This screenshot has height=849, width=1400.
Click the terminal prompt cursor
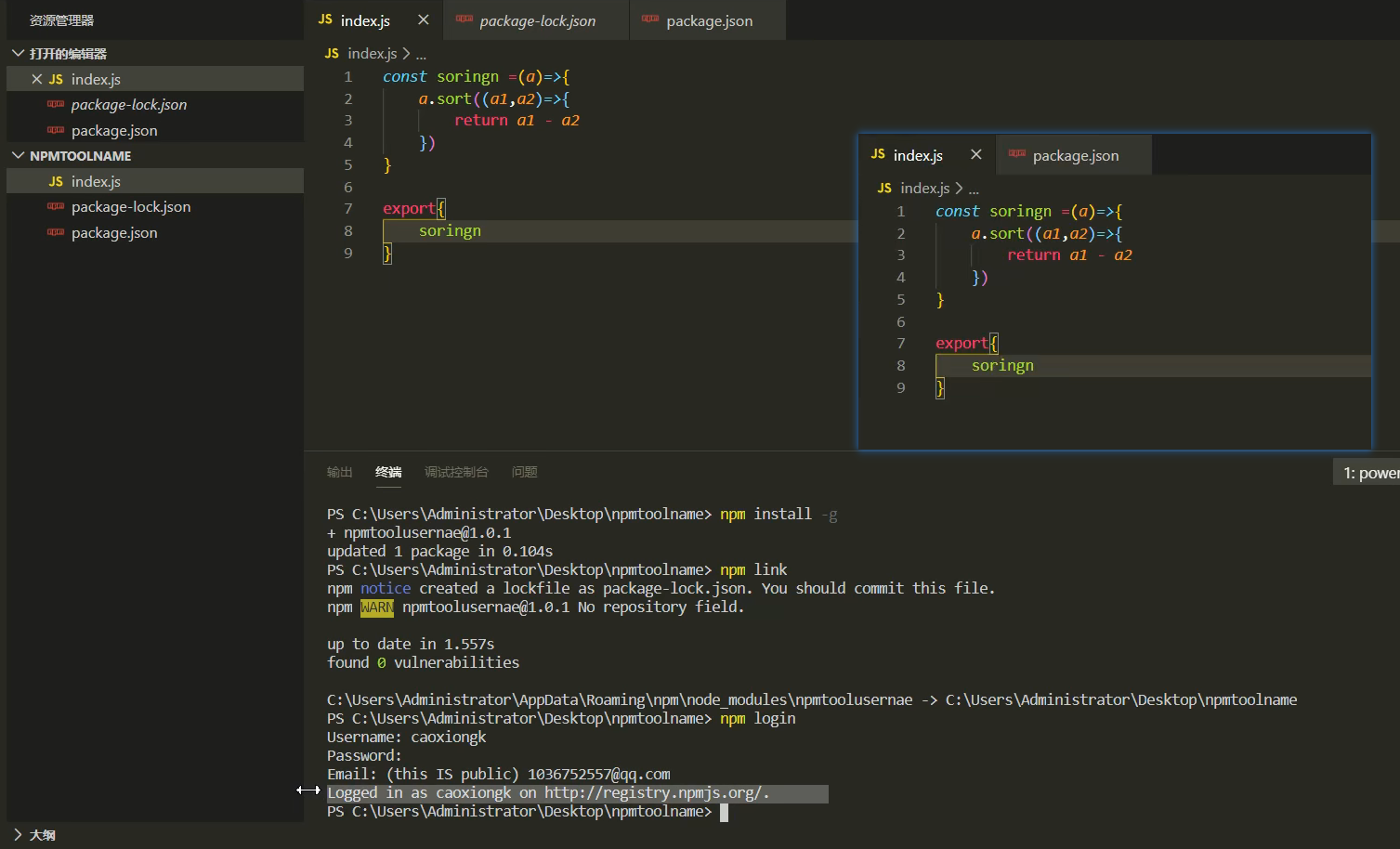click(x=725, y=812)
